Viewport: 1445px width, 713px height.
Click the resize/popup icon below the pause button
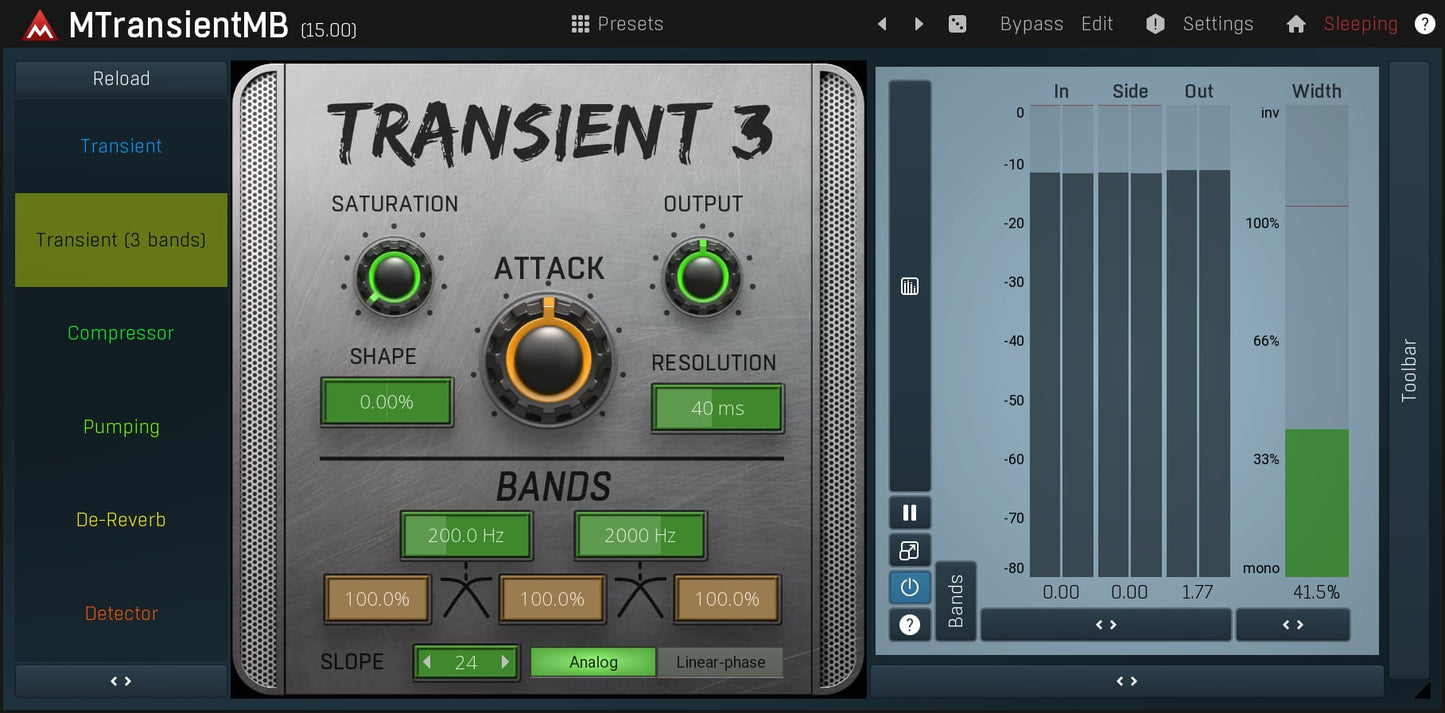point(909,549)
